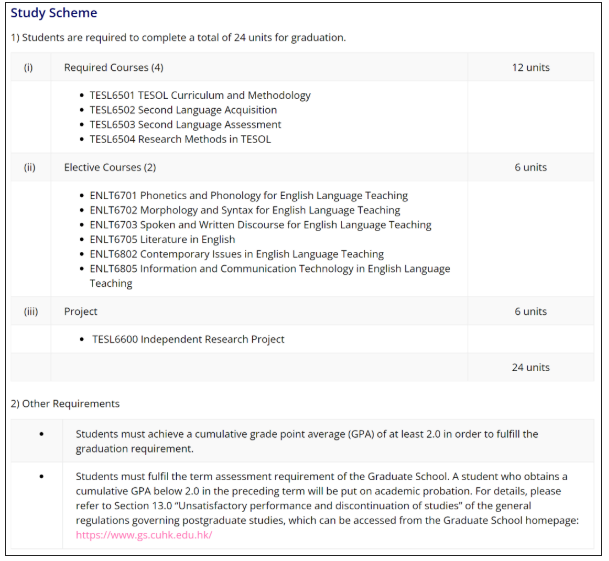Click the www.gs.cuhk.edu.hk hyperlink
The height and width of the screenshot is (561, 609).
pos(143,535)
